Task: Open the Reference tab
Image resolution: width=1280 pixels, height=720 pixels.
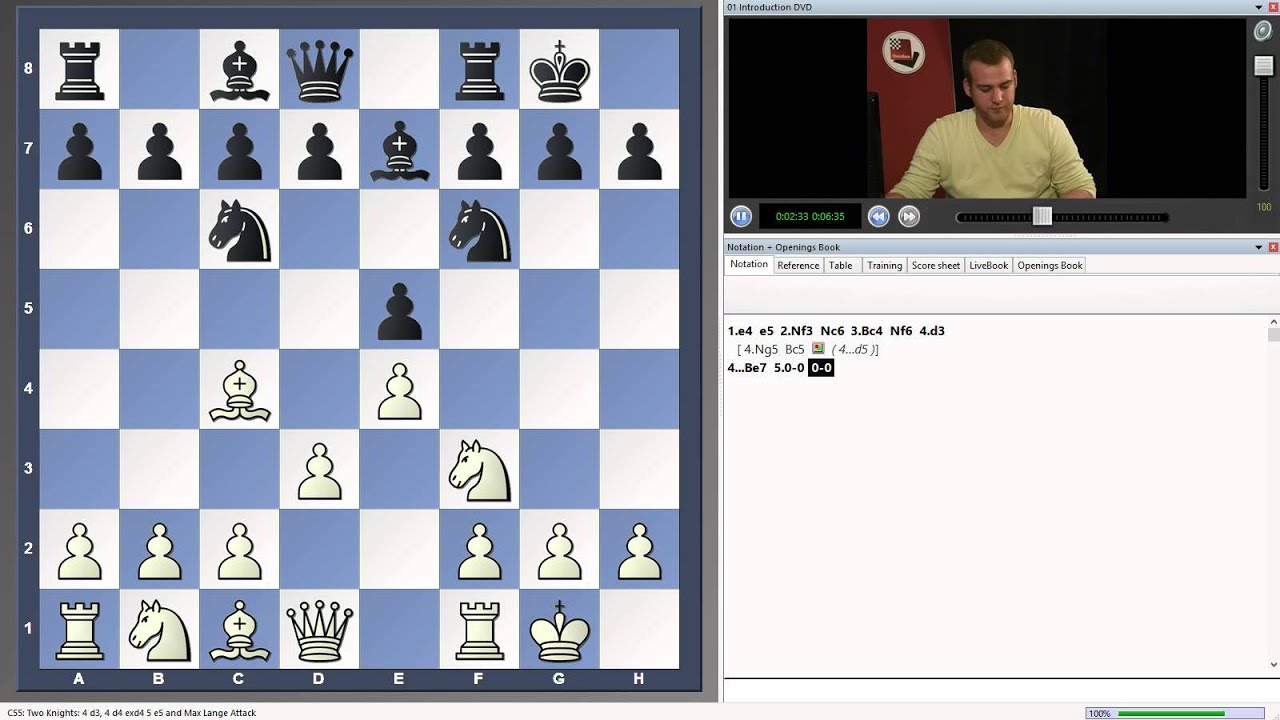Action: pyautogui.click(x=798, y=265)
